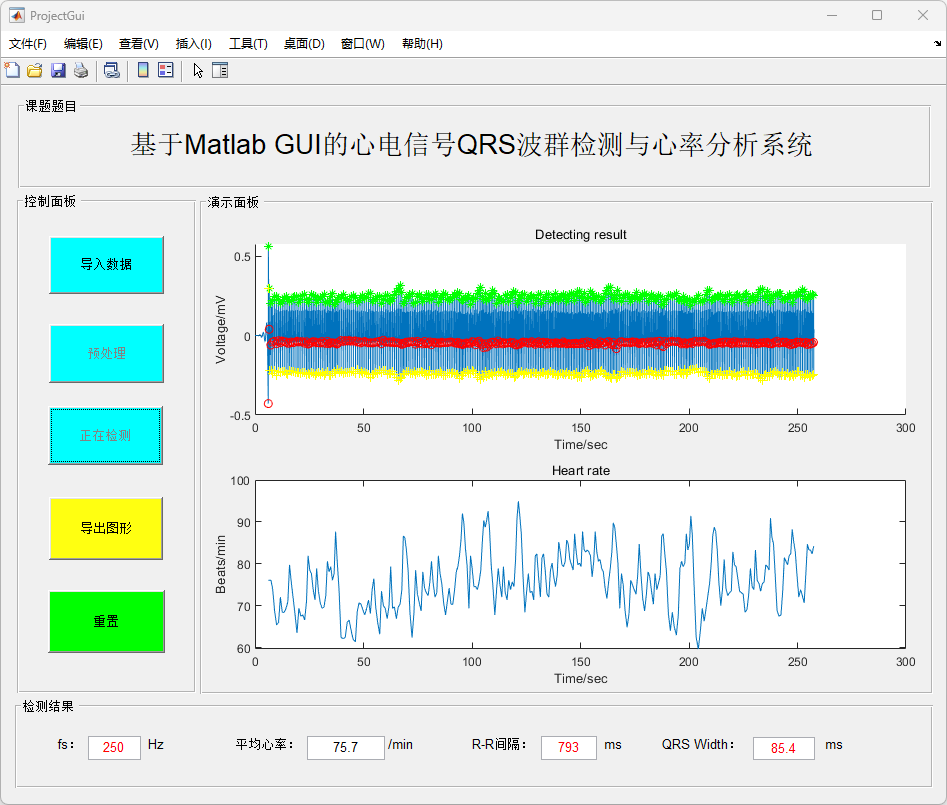Click the Link Plot toolbar icon
The width and height of the screenshot is (947, 805).
tap(112, 70)
